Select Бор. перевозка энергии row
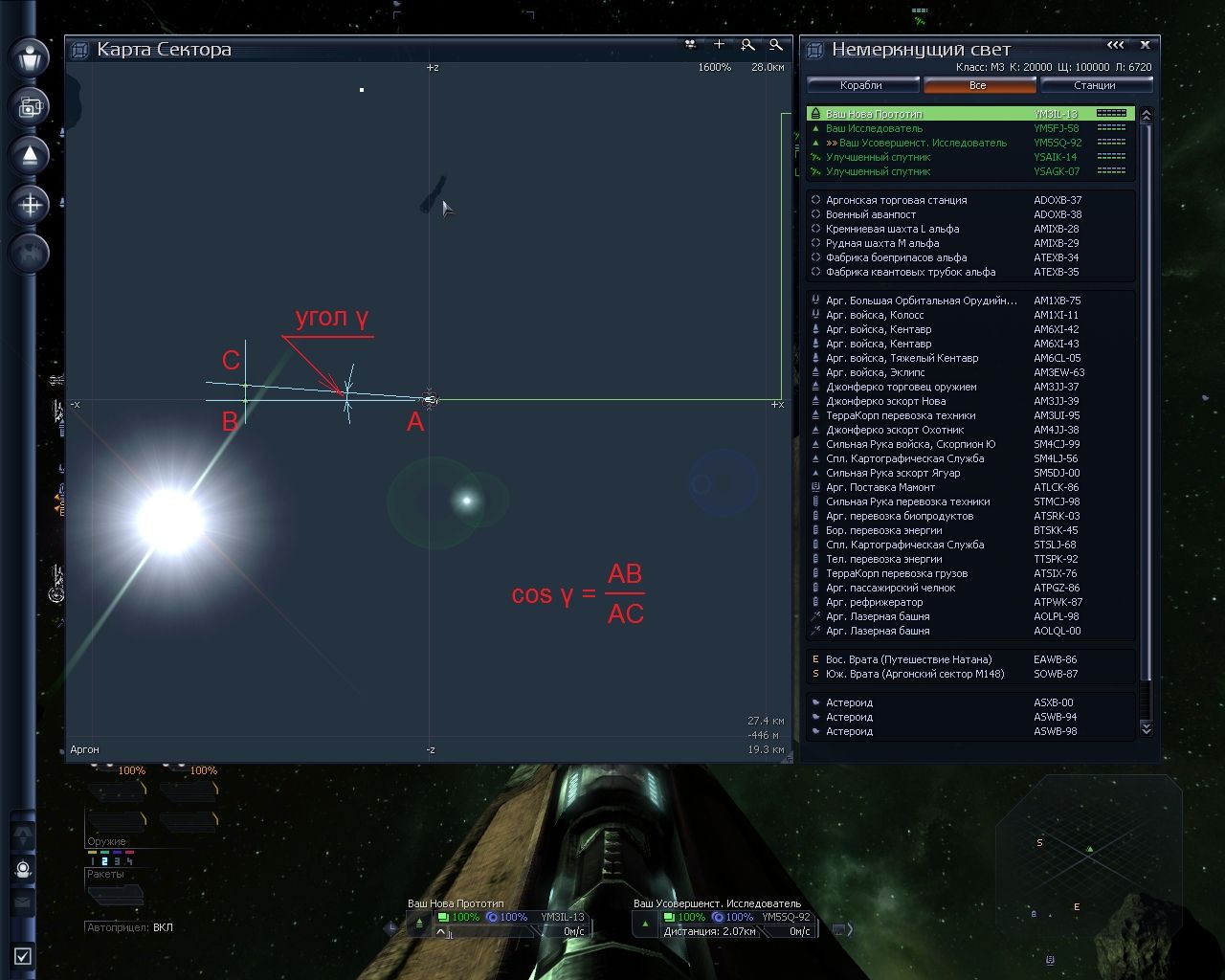 [x=970, y=530]
